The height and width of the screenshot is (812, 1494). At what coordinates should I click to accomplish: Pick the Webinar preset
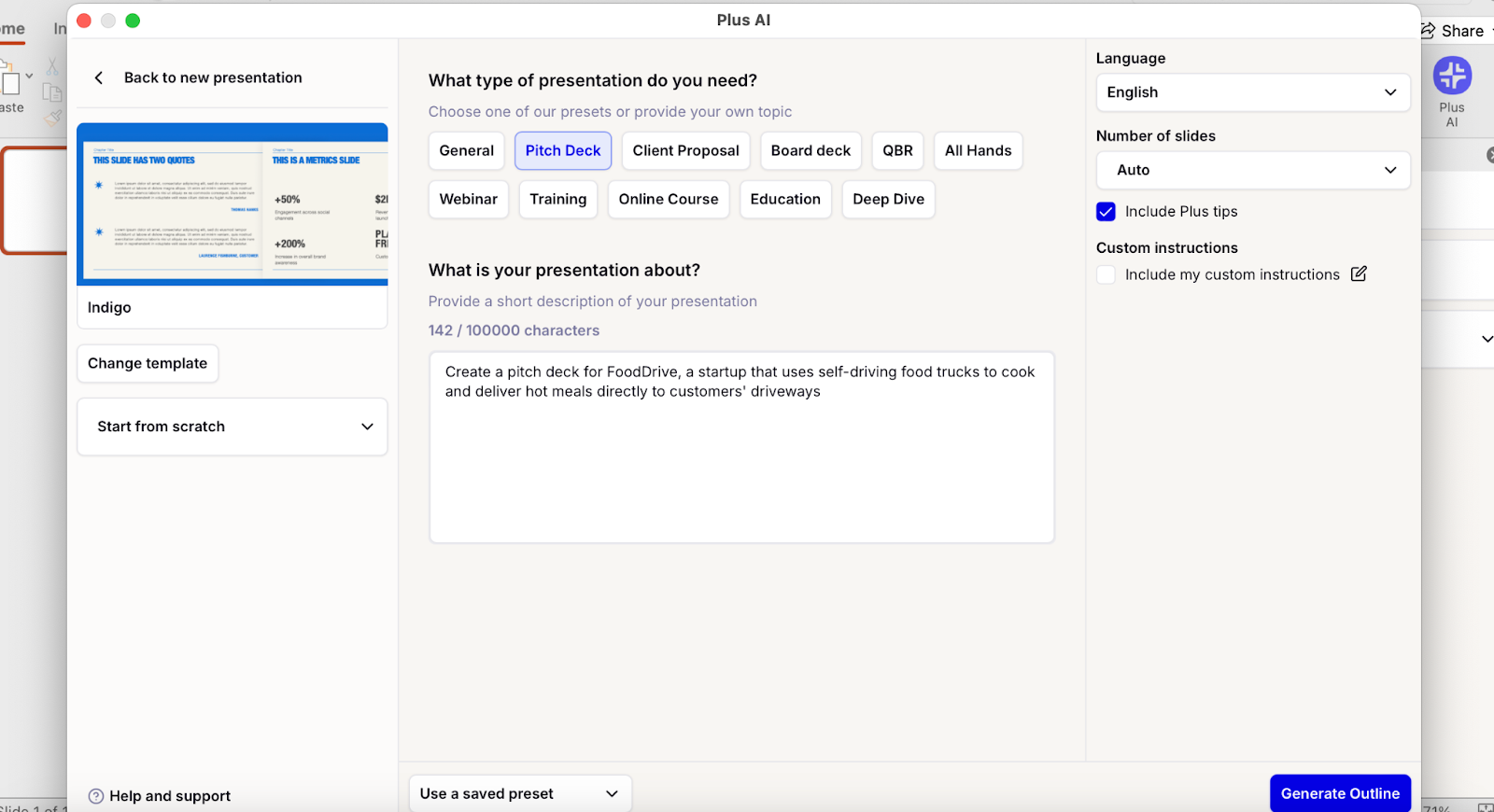[469, 200]
